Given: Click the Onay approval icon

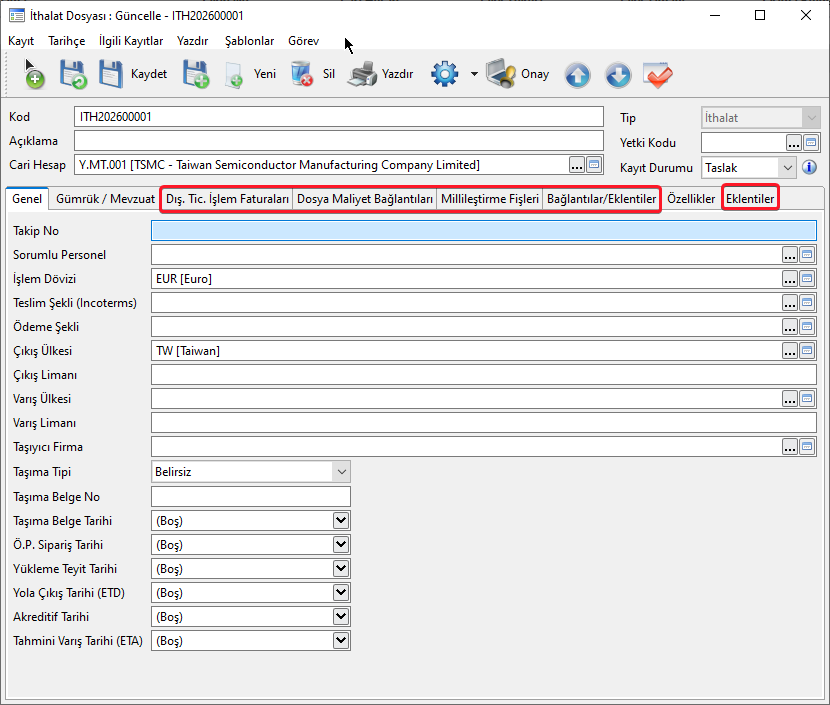Looking at the screenshot, I should [x=501, y=74].
